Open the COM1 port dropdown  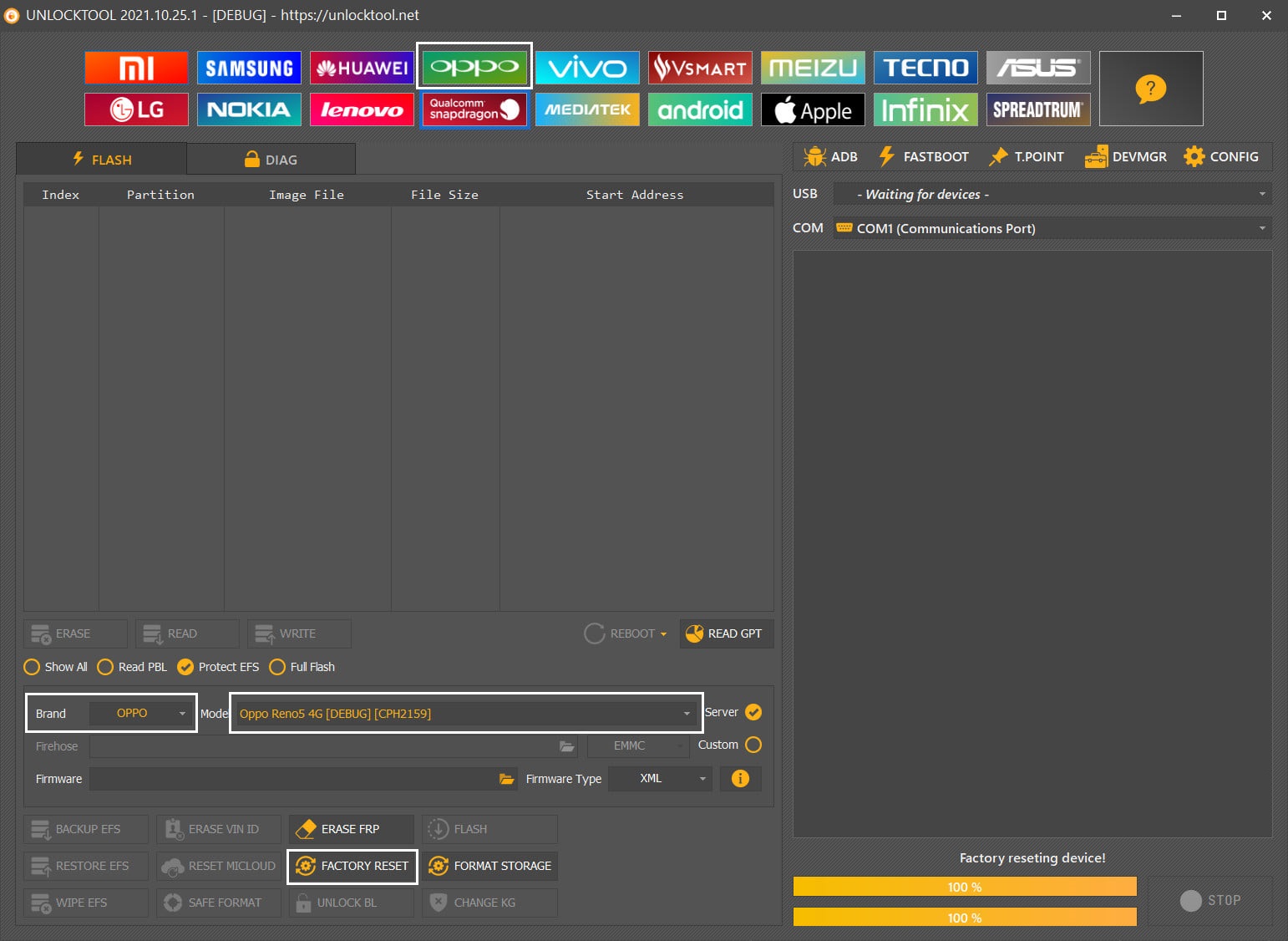(1052, 228)
